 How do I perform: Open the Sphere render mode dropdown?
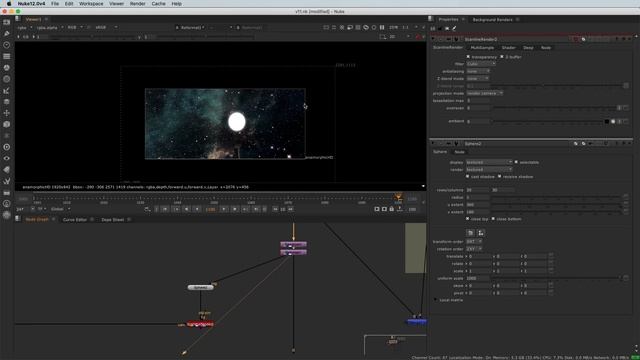[489, 169]
